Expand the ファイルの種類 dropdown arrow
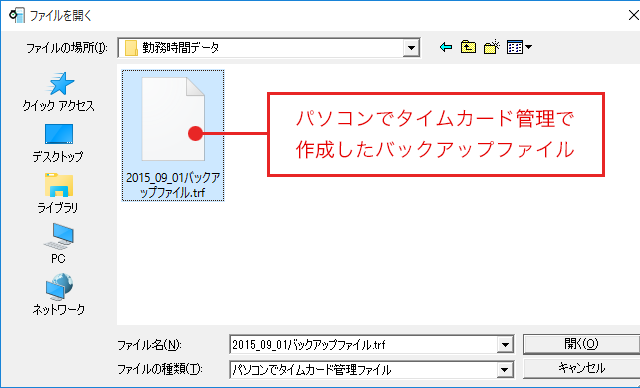The height and width of the screenshot is (388, 640). click(x=505, y=370)
